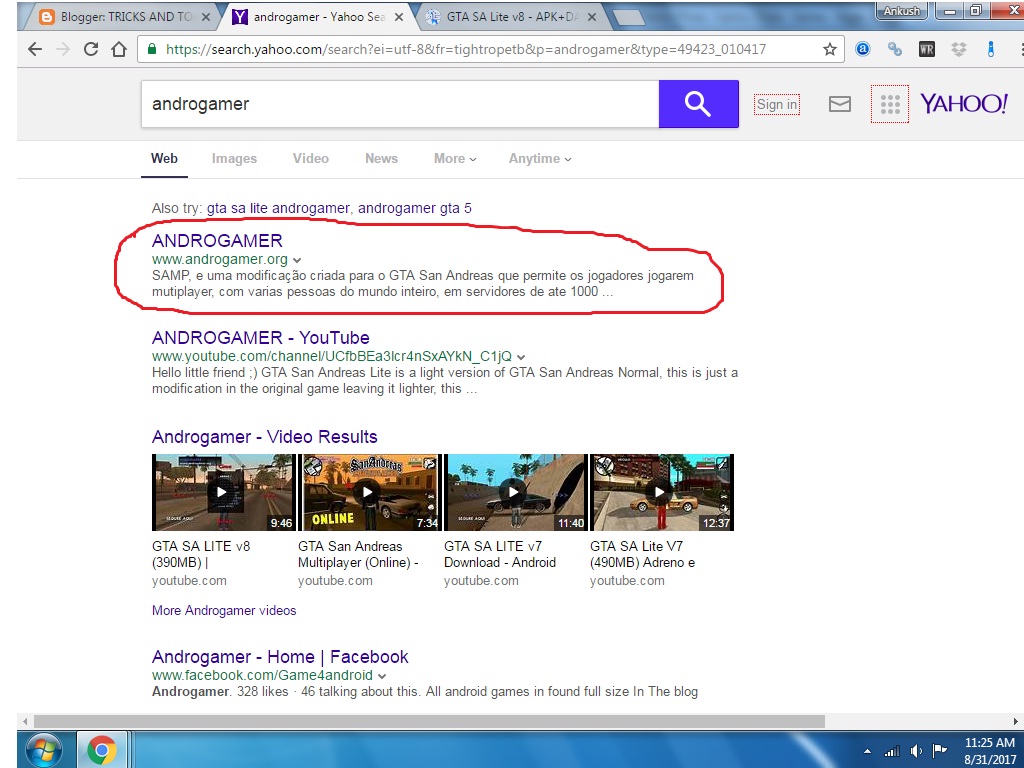
Task: Play GTA SA Lite V7 (490MB) video thumbnail
Action: 662,492
